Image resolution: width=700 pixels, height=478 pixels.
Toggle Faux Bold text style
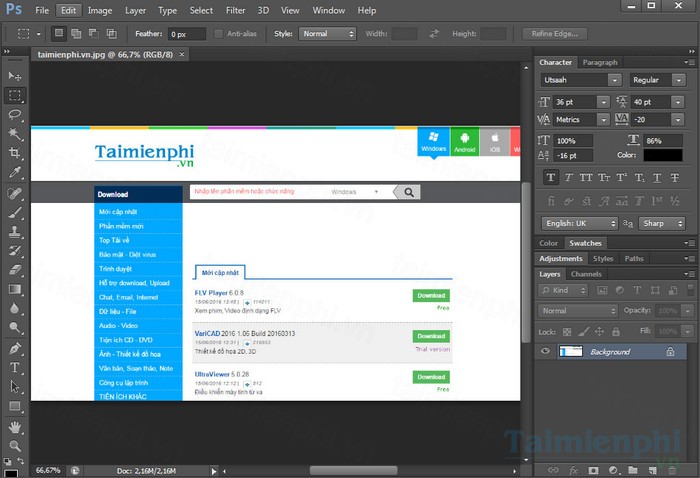(x=550, y=178)
